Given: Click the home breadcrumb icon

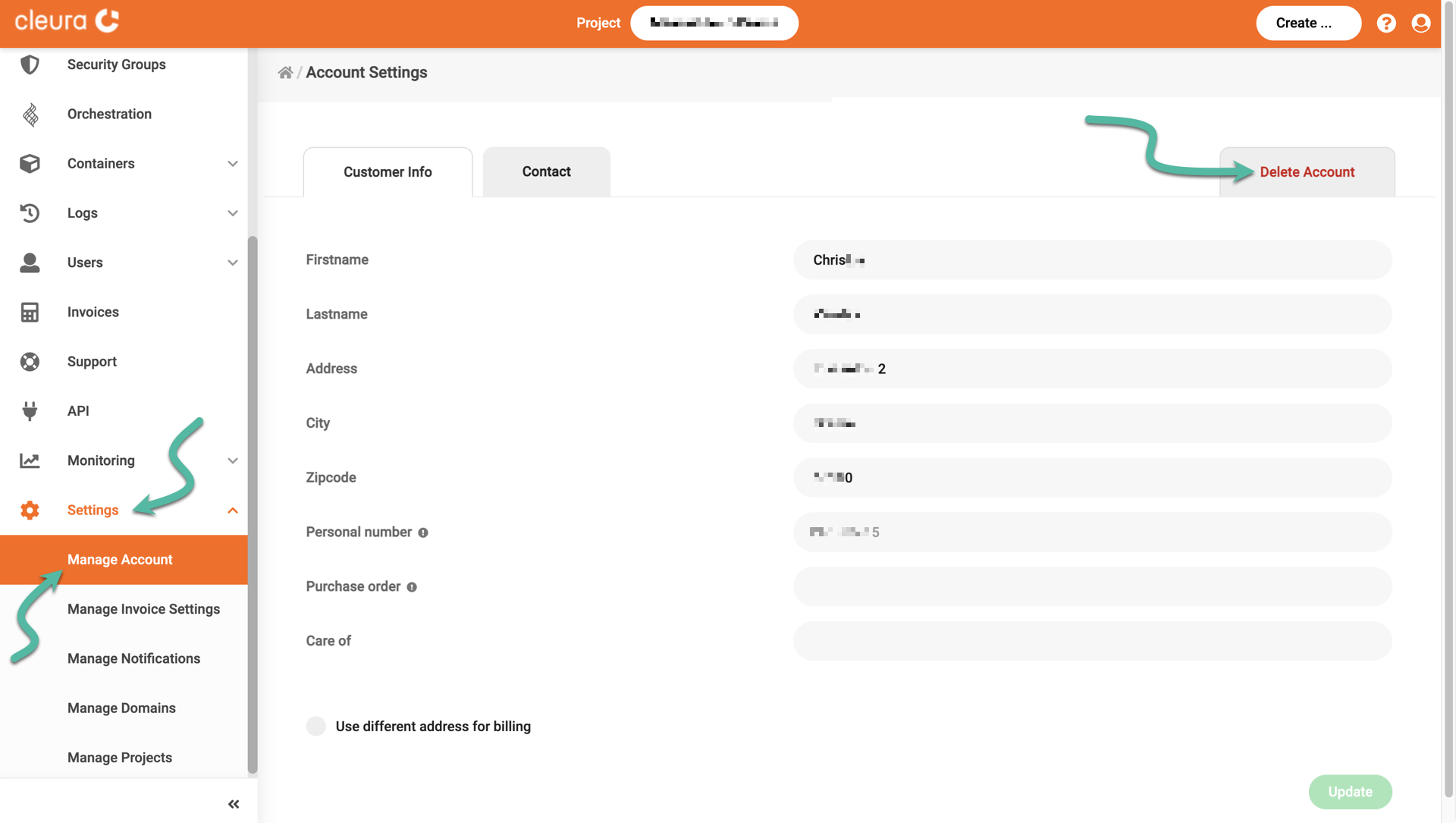Looking at the screenshot, I should pos(285,73).
